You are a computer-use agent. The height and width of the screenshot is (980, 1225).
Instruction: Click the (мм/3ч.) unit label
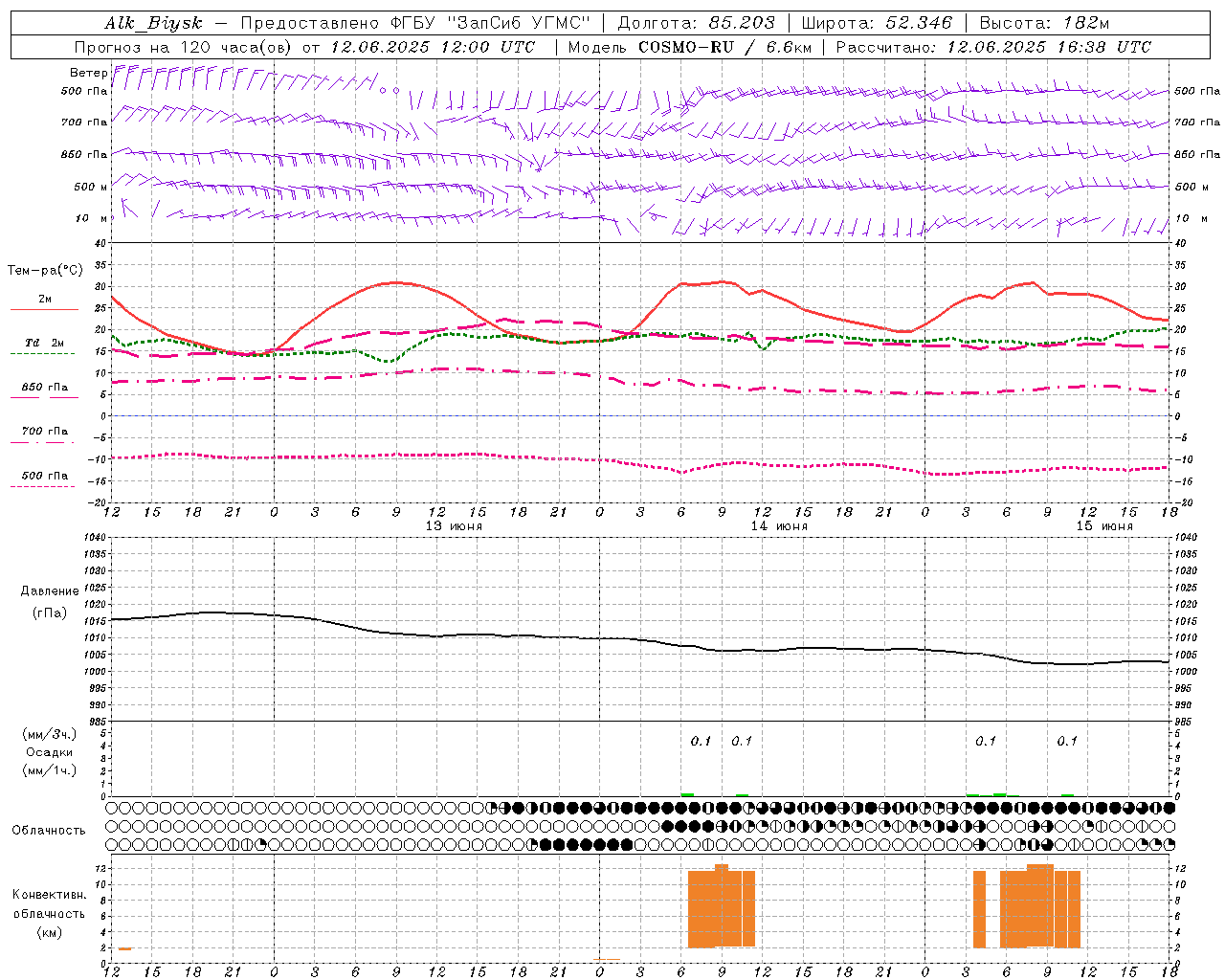point(50,734)
